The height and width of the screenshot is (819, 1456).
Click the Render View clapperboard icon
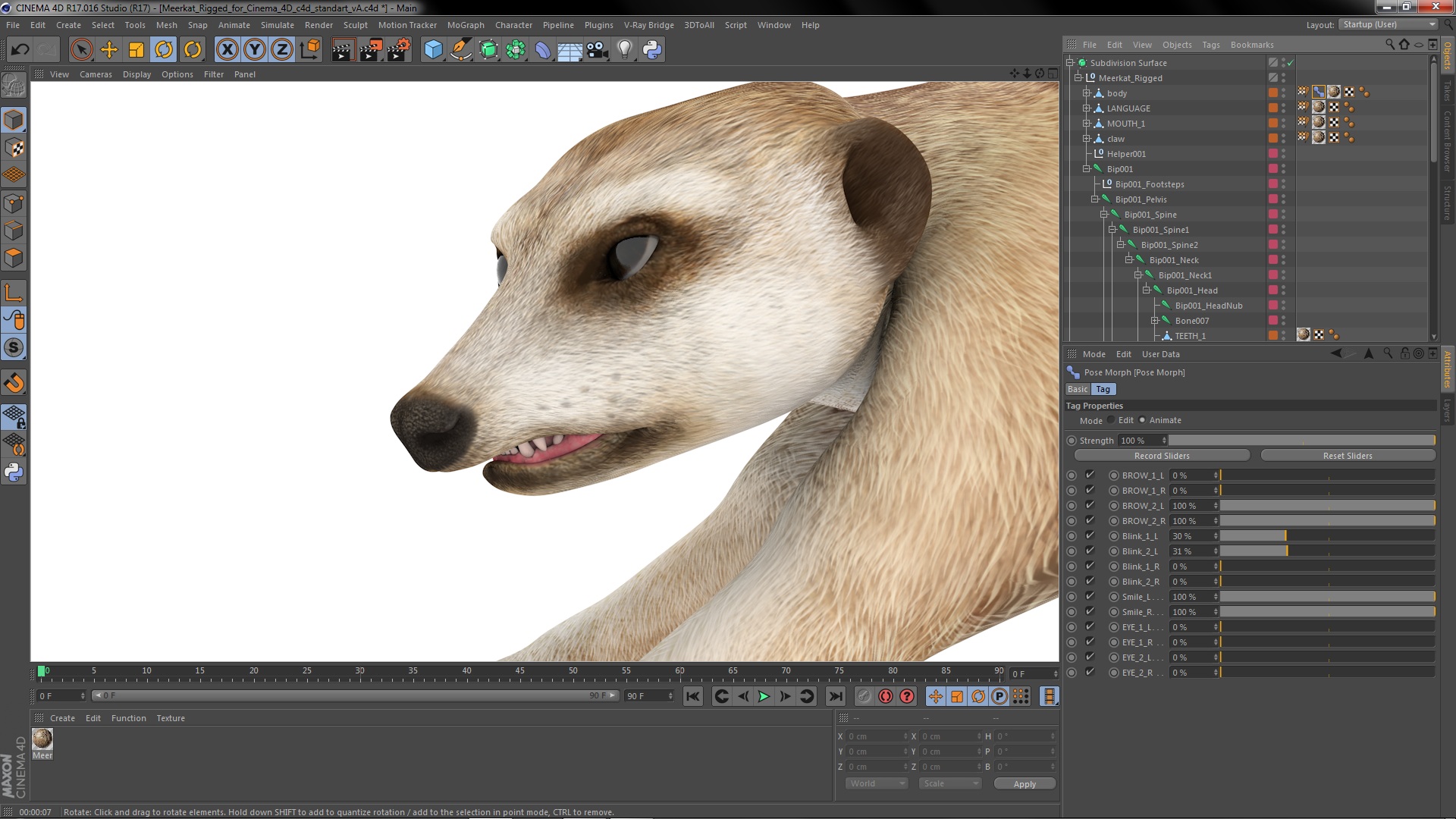coord(343,50)
